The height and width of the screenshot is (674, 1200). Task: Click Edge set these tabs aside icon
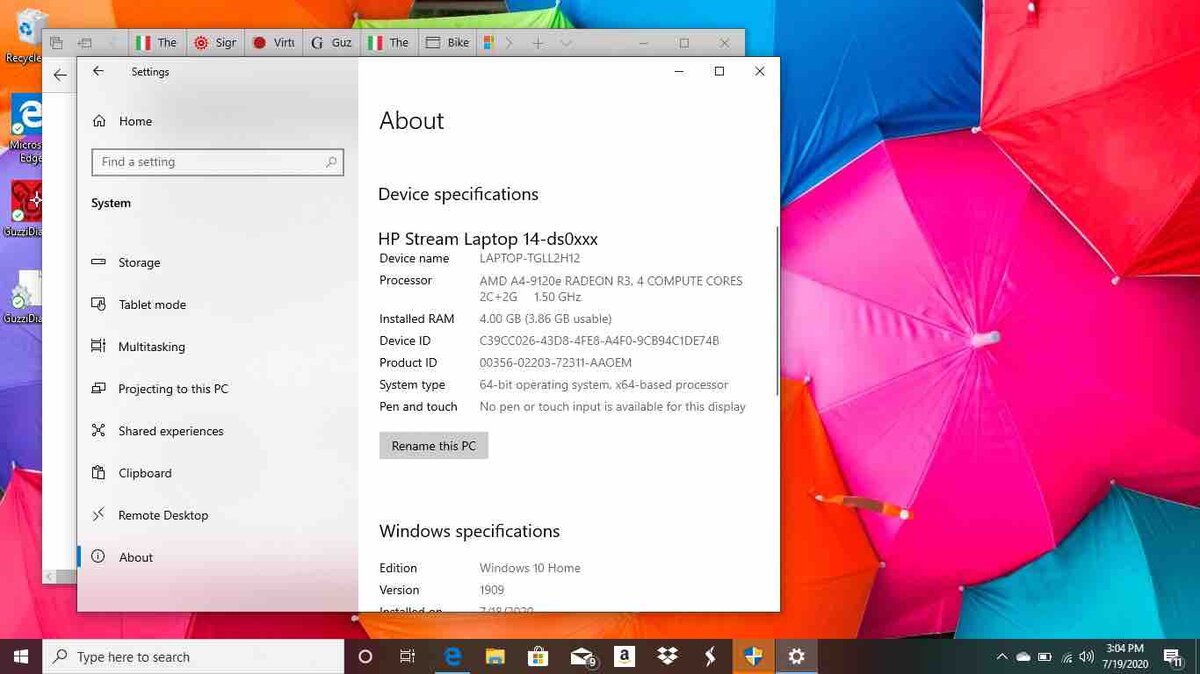click(85, 43)
